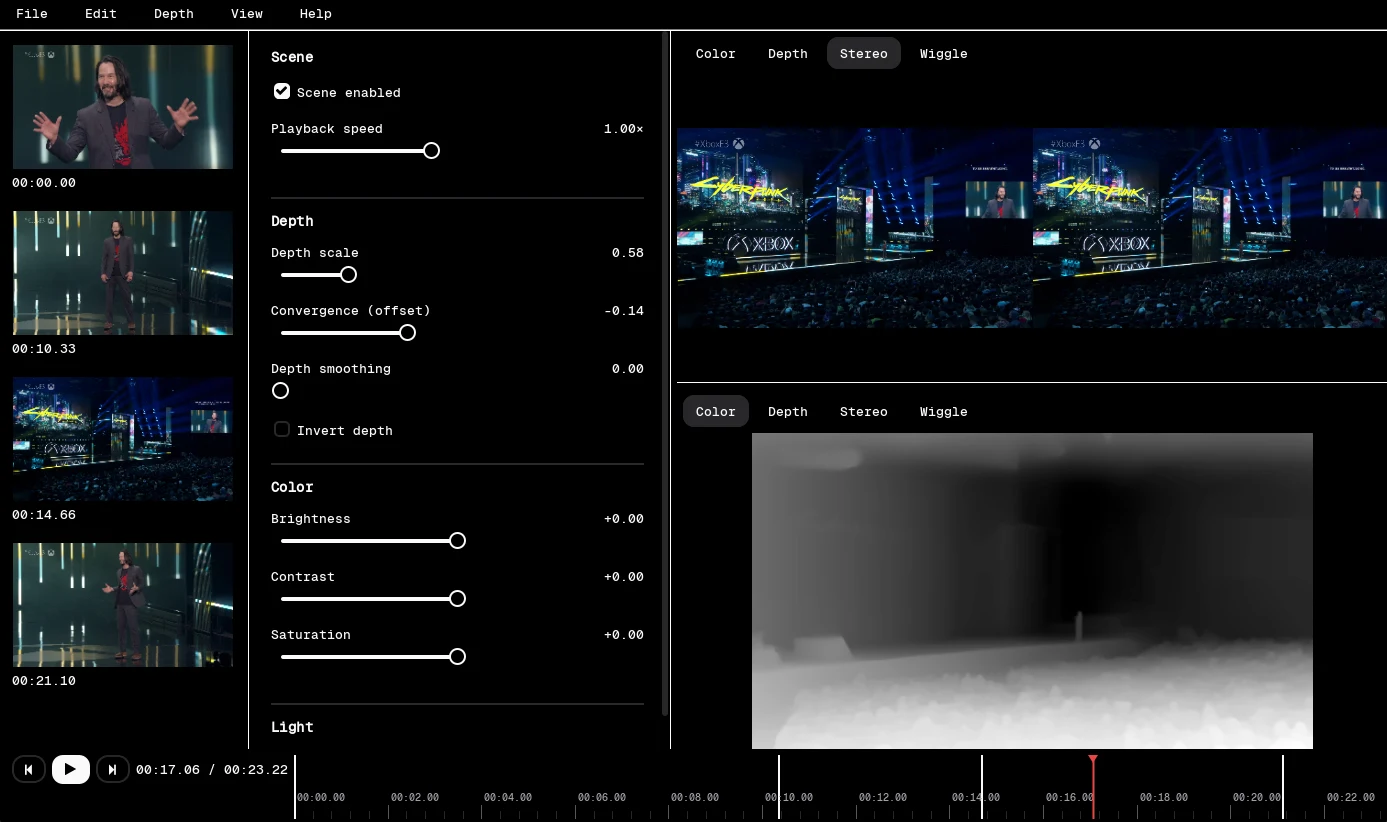Click the 0.58 depth scale value
Screen dimensions: 1387x822
tap(628, 253)
